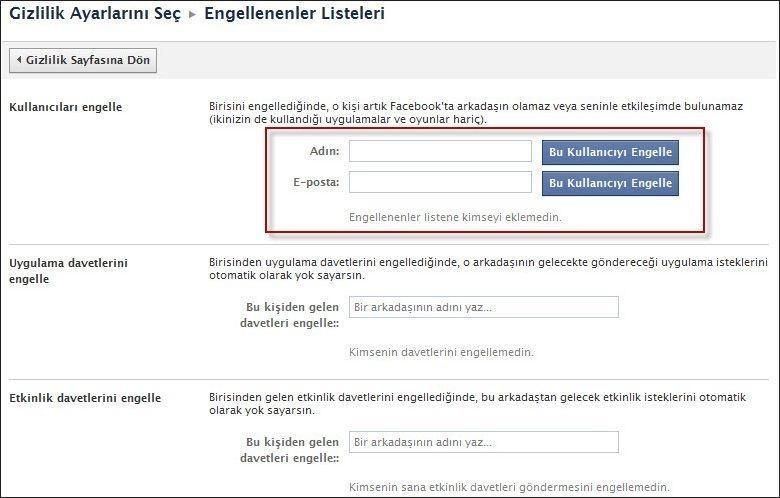Image resolution: width=780 pixels, height=498 pixels.
Task: Click the 'Engellenenler listene kimseyi eklemedin' status text
Action: [x=455, y=217]
